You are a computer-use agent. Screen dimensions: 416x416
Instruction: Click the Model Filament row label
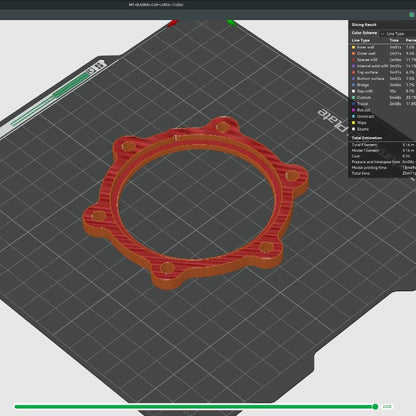pyautogui.click(x=365, y=150)
